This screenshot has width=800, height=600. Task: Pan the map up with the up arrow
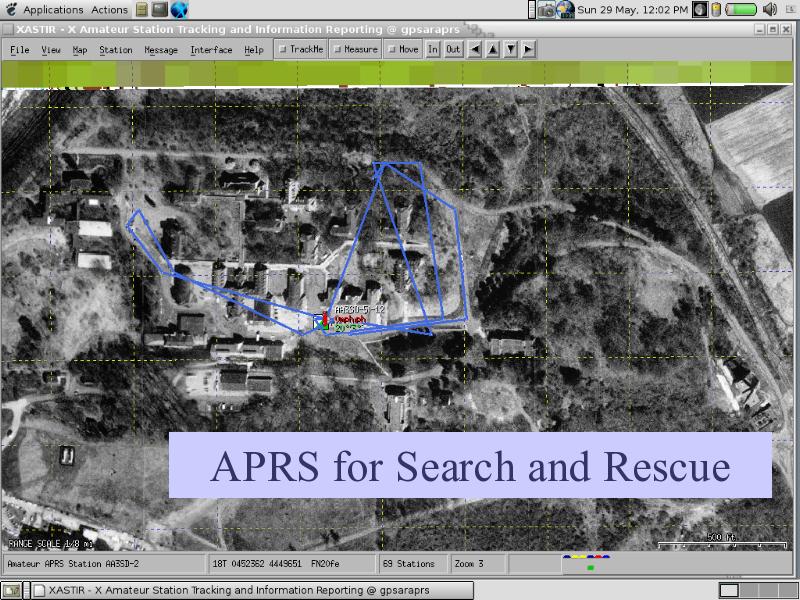493,49
